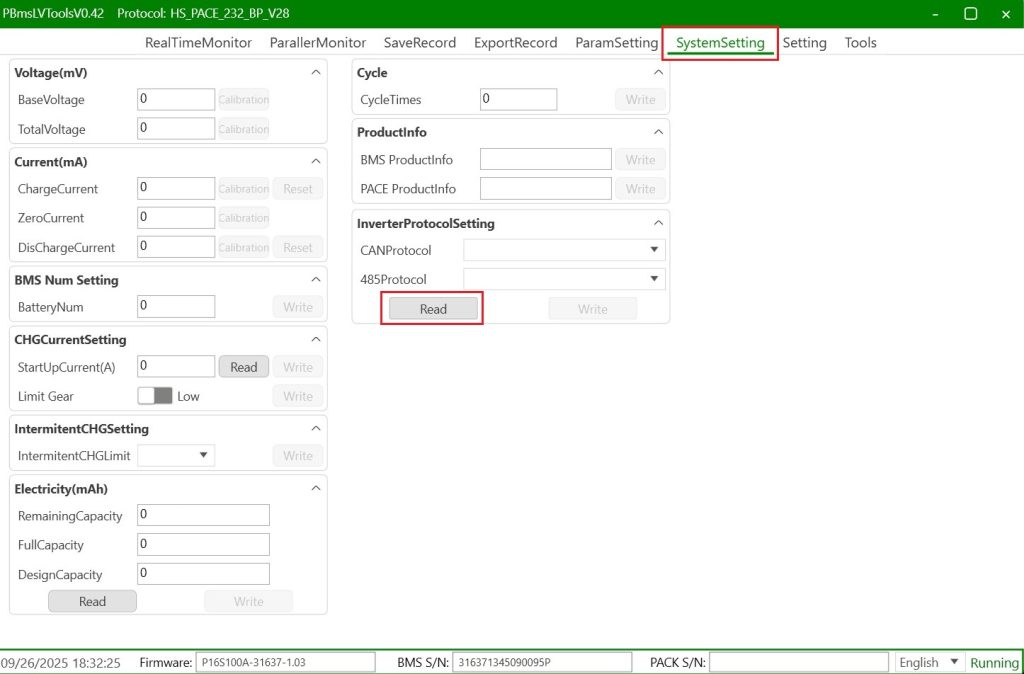Click Read under InverterProtocolSetting
The image size is (1024, 674).
pos(433,309)
